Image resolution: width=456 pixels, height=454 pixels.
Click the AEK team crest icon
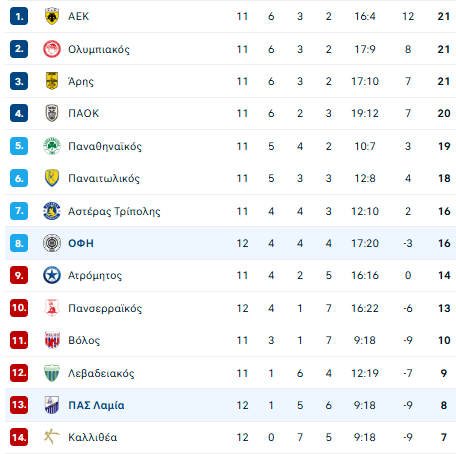click(52, 16)
